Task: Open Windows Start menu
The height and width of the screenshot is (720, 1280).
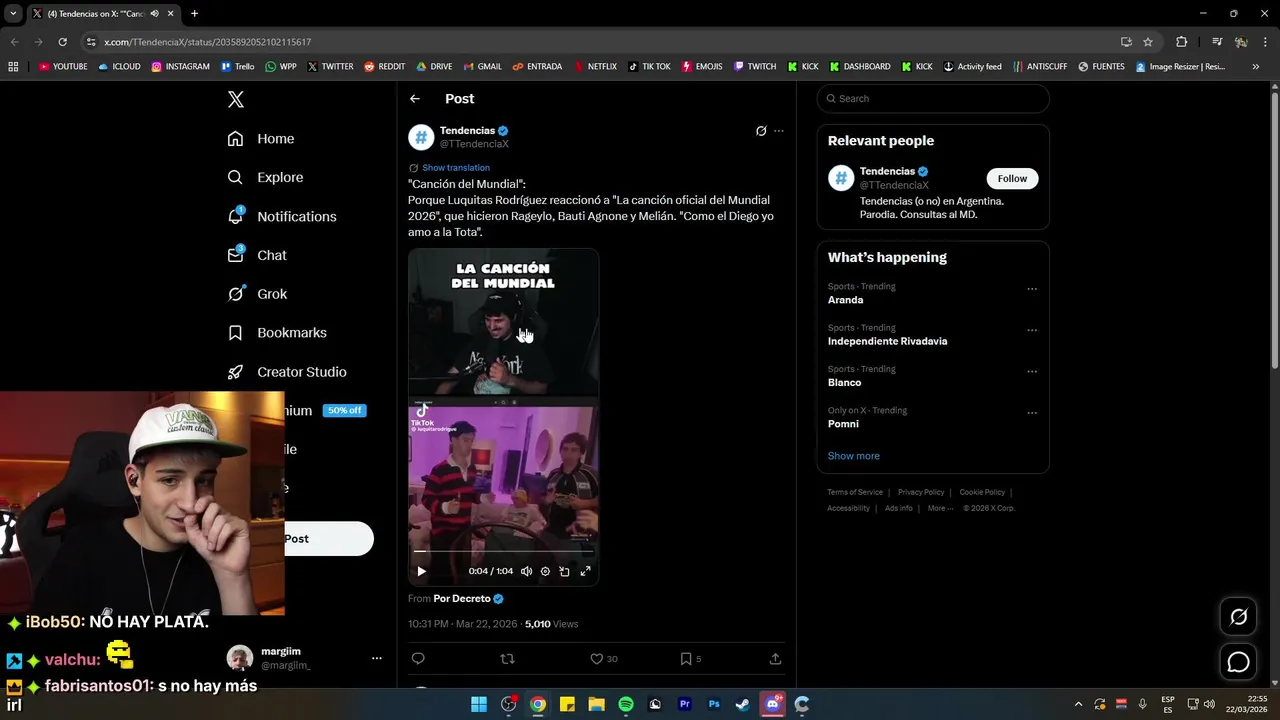Action: (x=479, y=704)
